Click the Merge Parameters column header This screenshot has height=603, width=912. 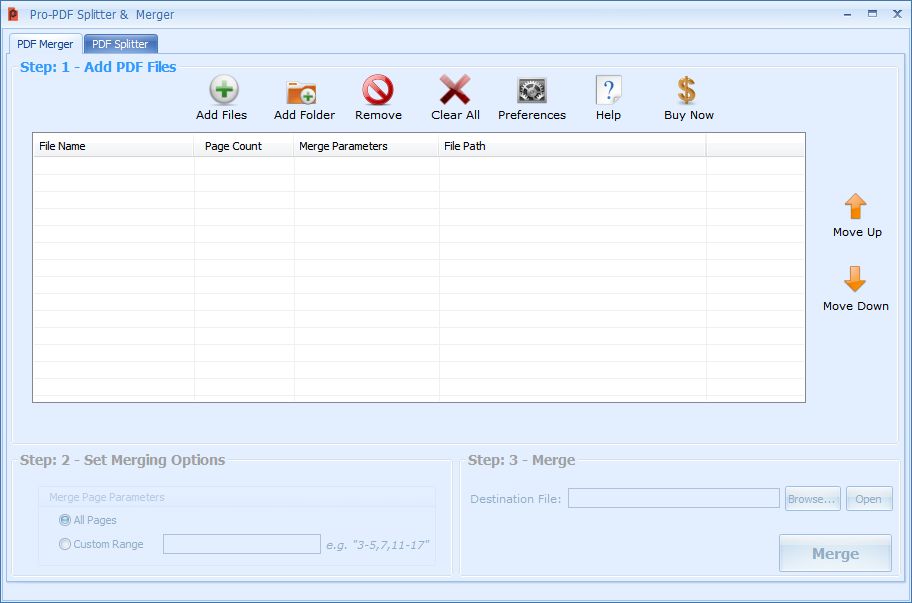(x=366, y=146)
